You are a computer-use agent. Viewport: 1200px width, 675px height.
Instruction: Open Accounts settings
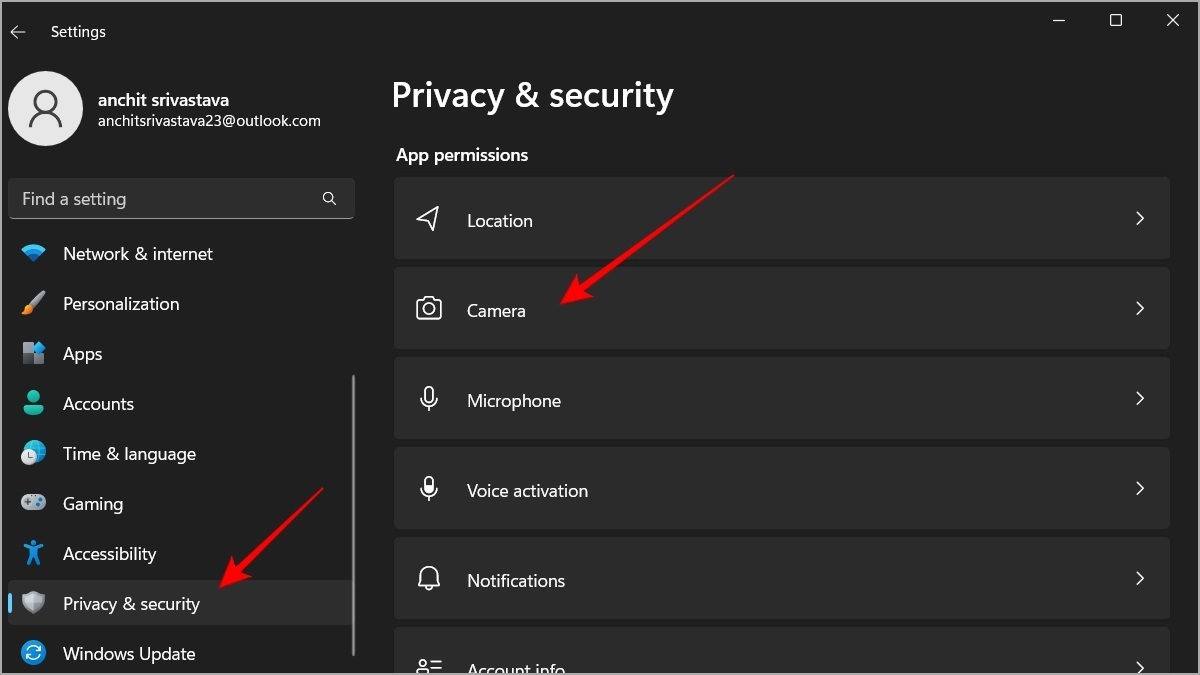[98, 403]
